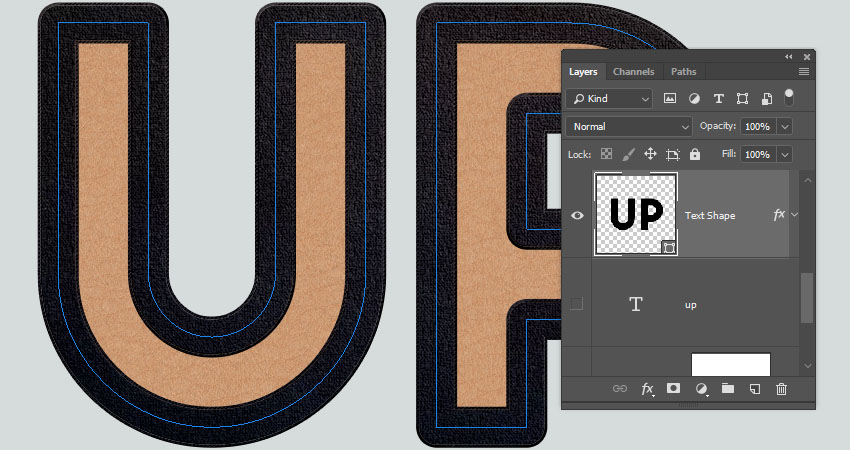Lock all with padlock icon
This screenshot has height=450, width=850.
tap(695, 154)
